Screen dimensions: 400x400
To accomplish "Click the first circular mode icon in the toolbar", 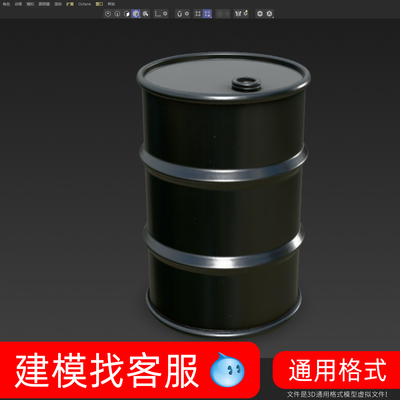I will point(108,14).
